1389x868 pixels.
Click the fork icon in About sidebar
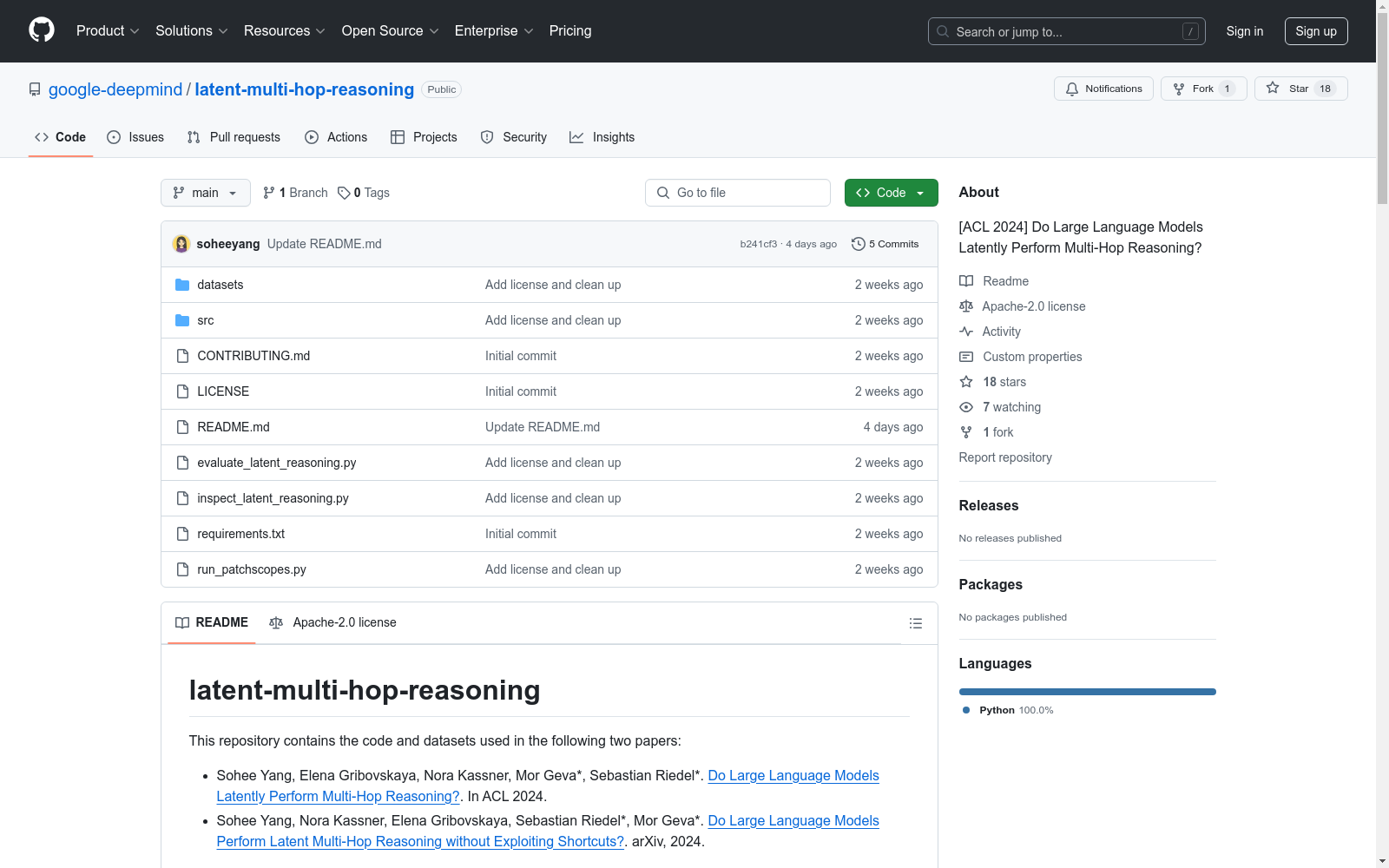click(x=966, y=432)
